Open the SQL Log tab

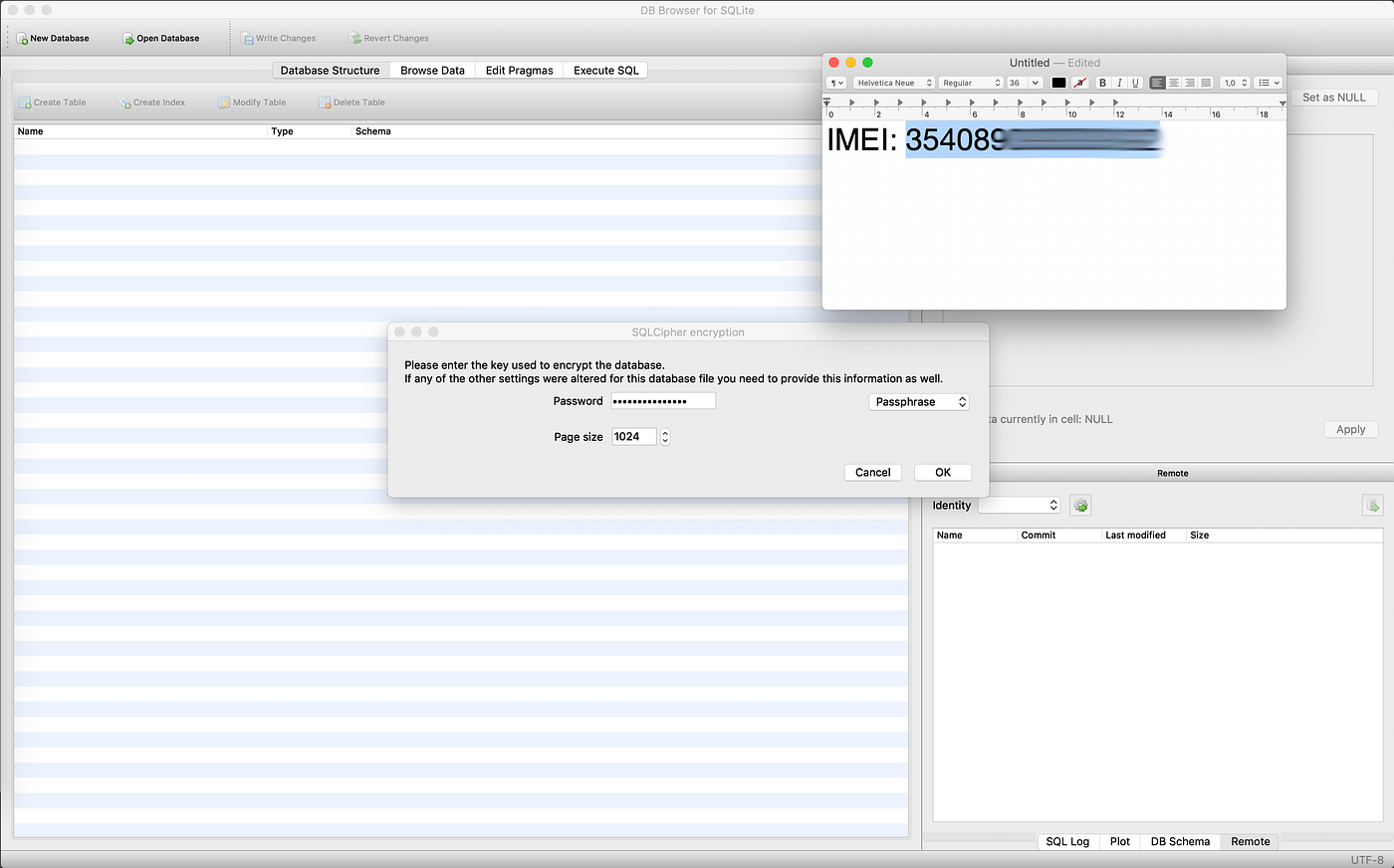1067,841
